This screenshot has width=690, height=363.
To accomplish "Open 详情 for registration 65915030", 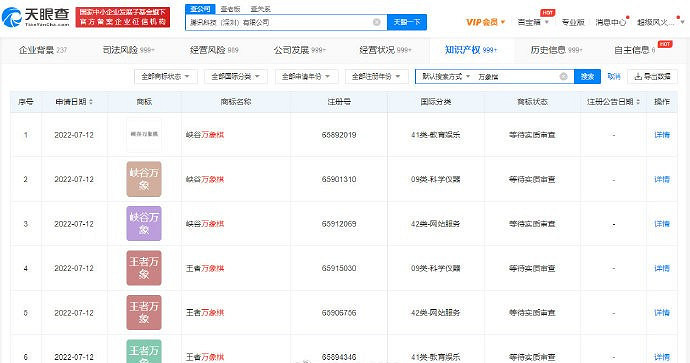I will (662, 268).
